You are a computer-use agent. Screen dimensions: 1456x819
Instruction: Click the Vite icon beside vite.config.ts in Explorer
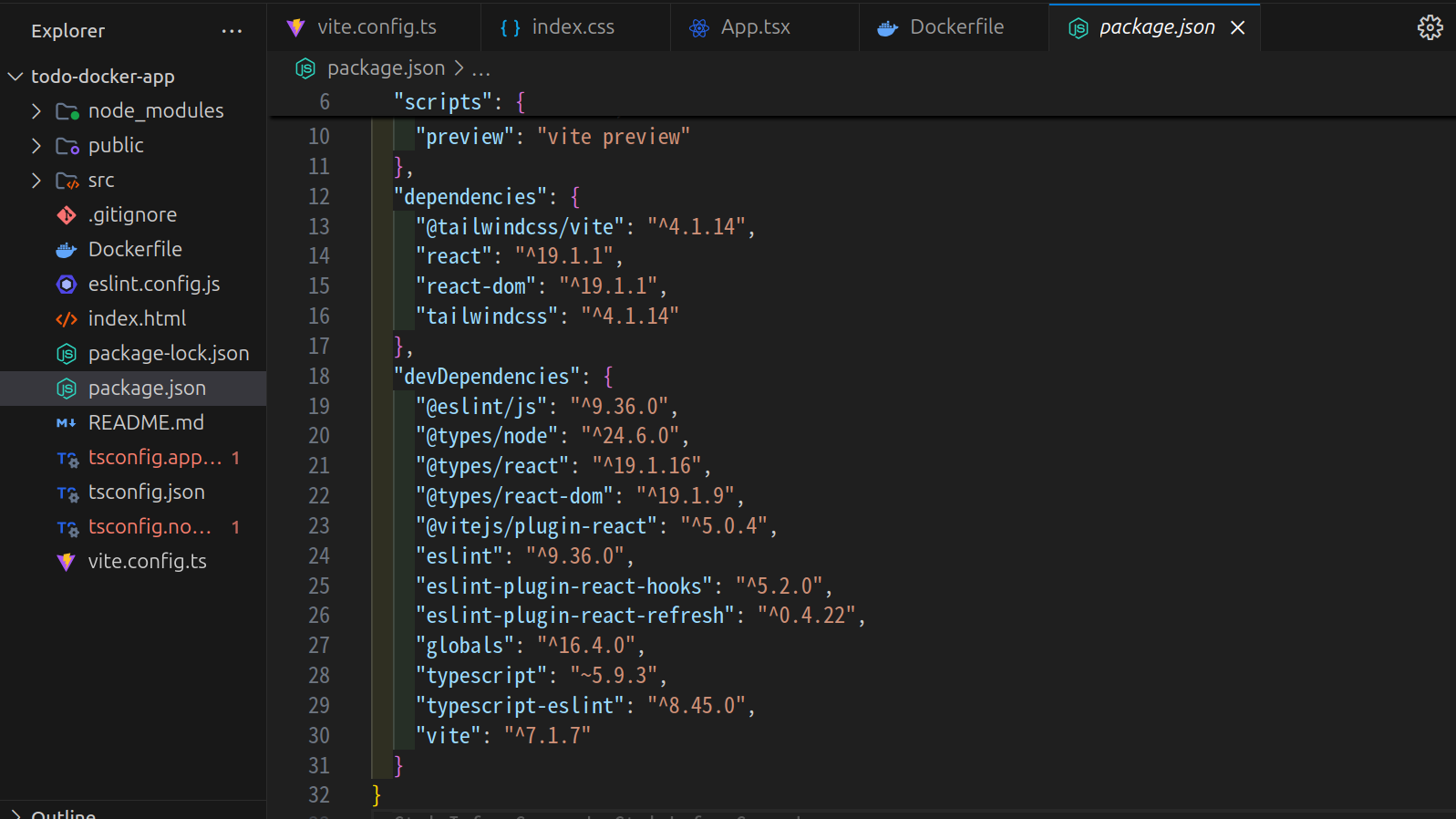click(x=67, y=562)
